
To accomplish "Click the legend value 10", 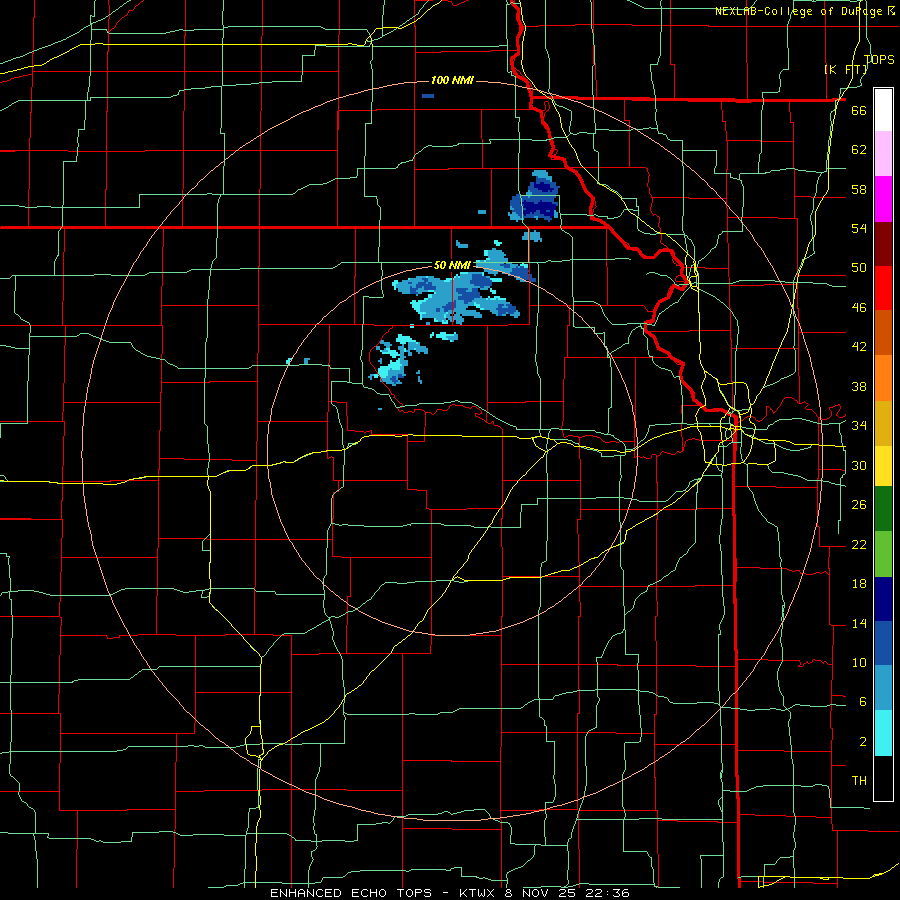I will pos(859,663).
